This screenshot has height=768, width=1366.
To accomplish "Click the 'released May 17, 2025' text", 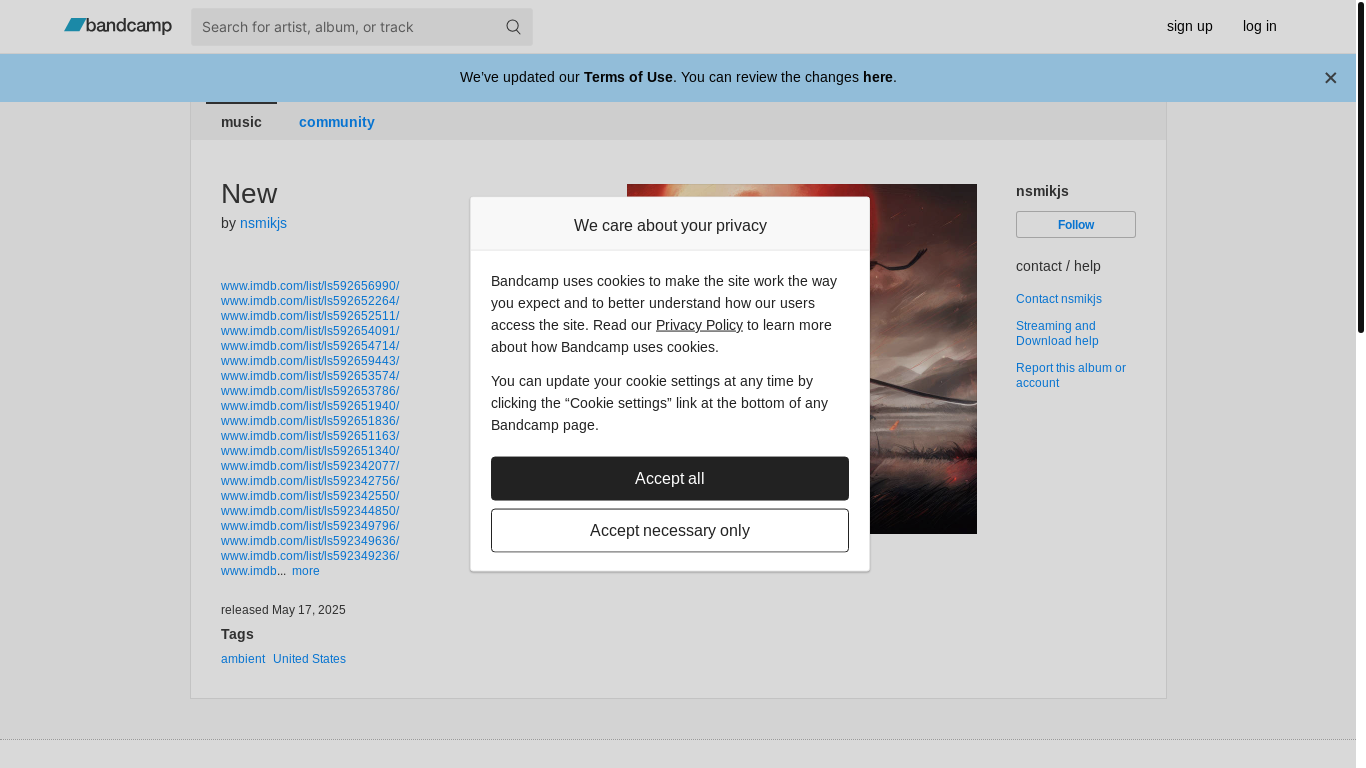I will 283,610.
